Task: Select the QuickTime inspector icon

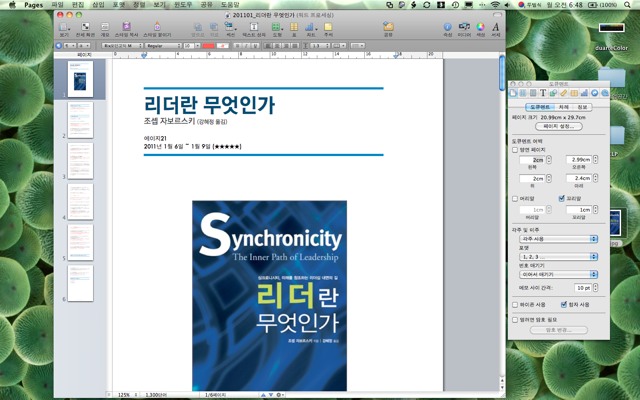Action: 604,93
